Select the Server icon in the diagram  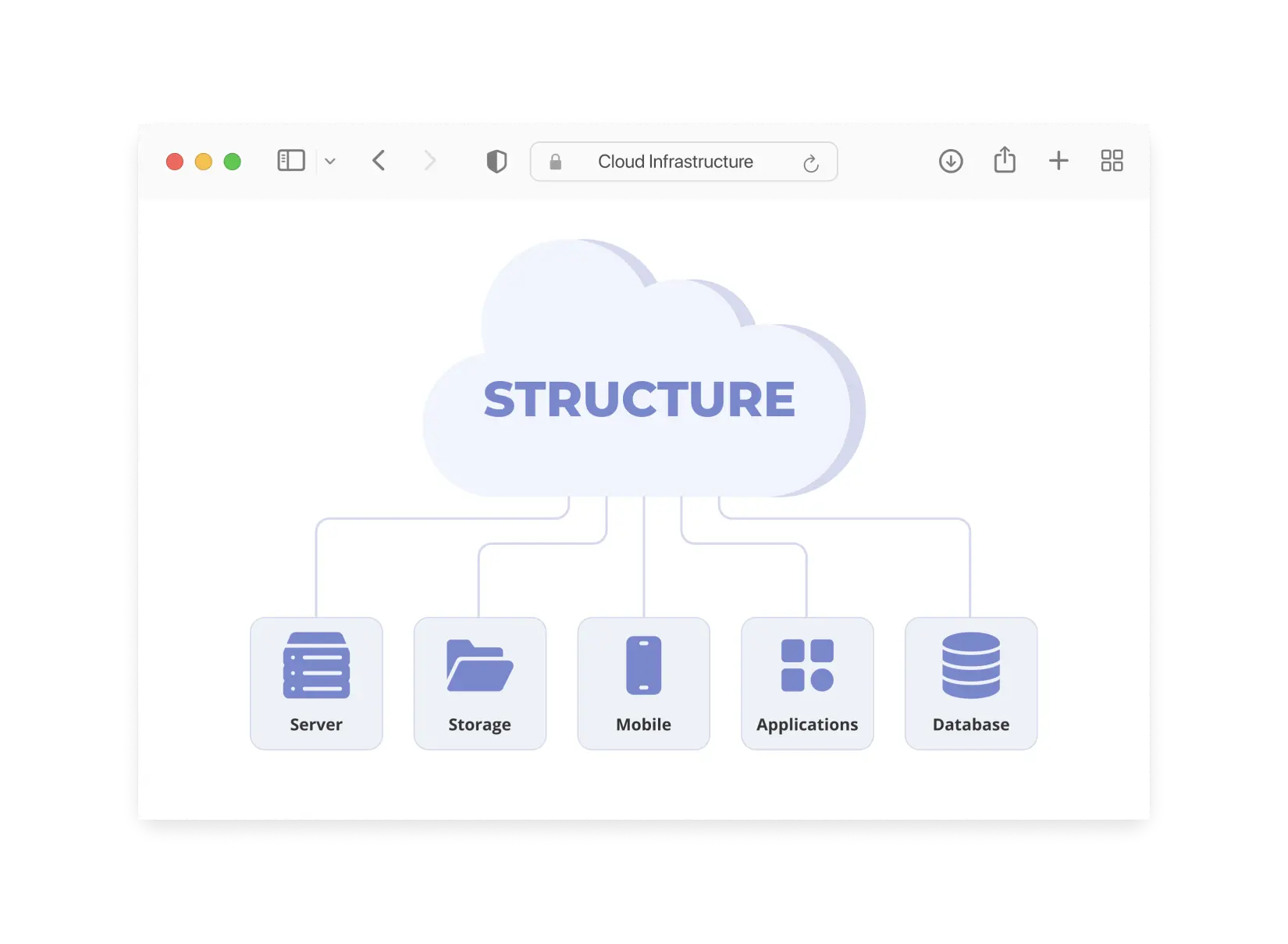[x=315, y=666]
